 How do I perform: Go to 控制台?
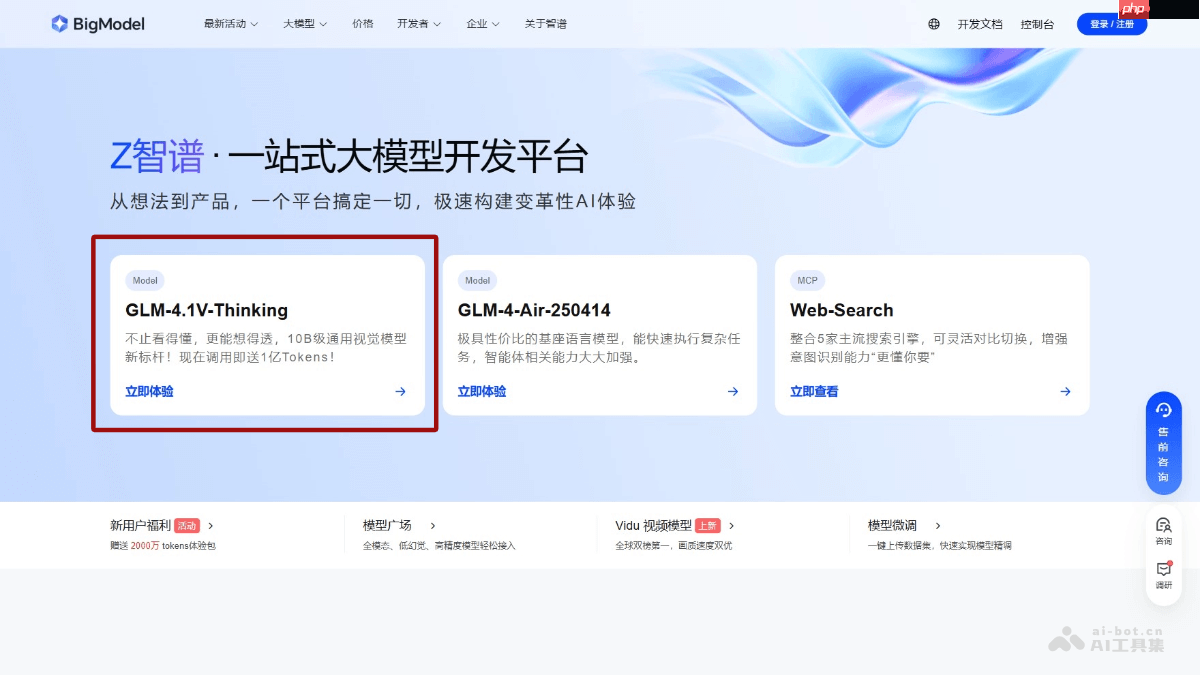coord(1037,24)
